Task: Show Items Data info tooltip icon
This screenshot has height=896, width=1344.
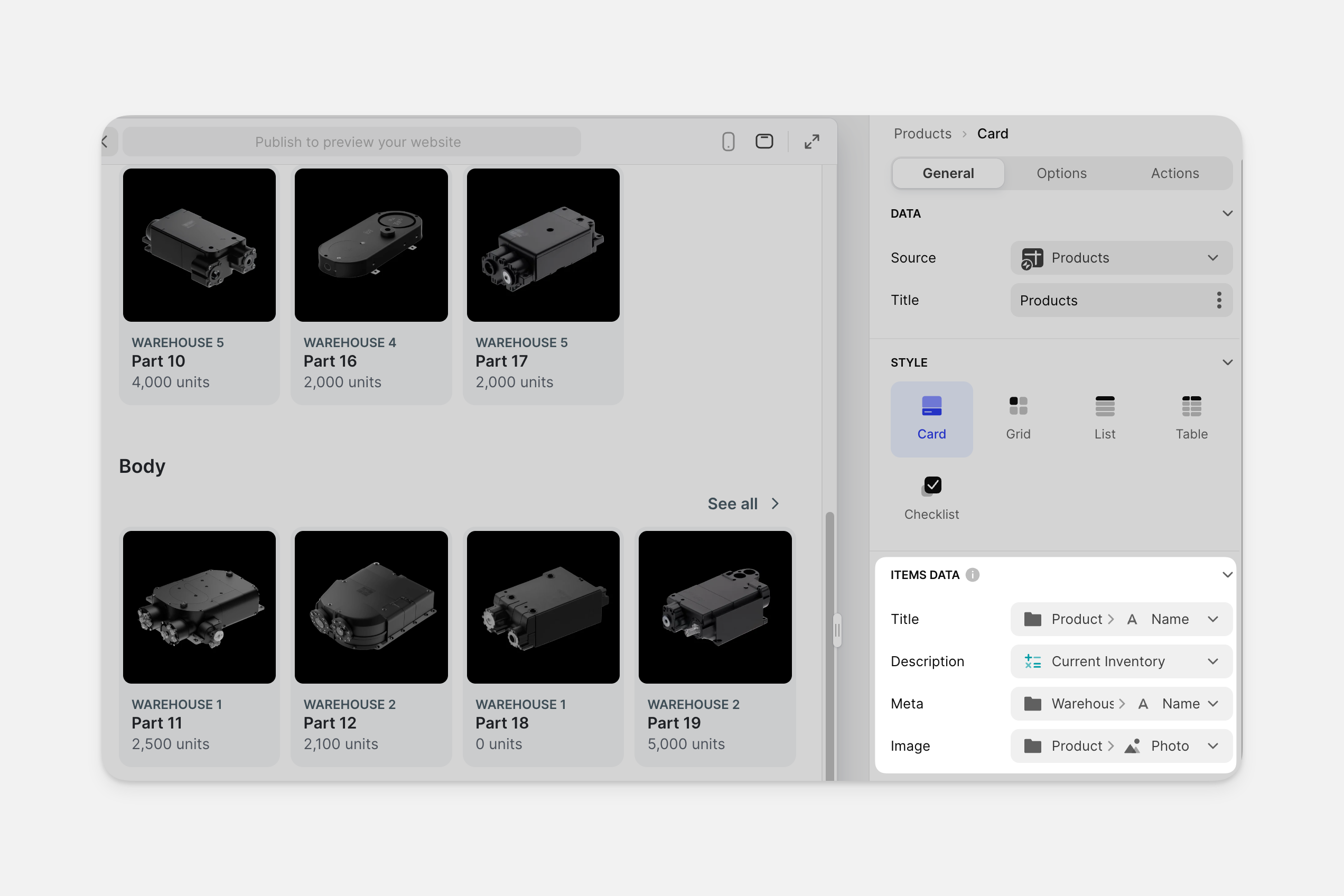Action: pyautogui.click(x=973, y=575)
